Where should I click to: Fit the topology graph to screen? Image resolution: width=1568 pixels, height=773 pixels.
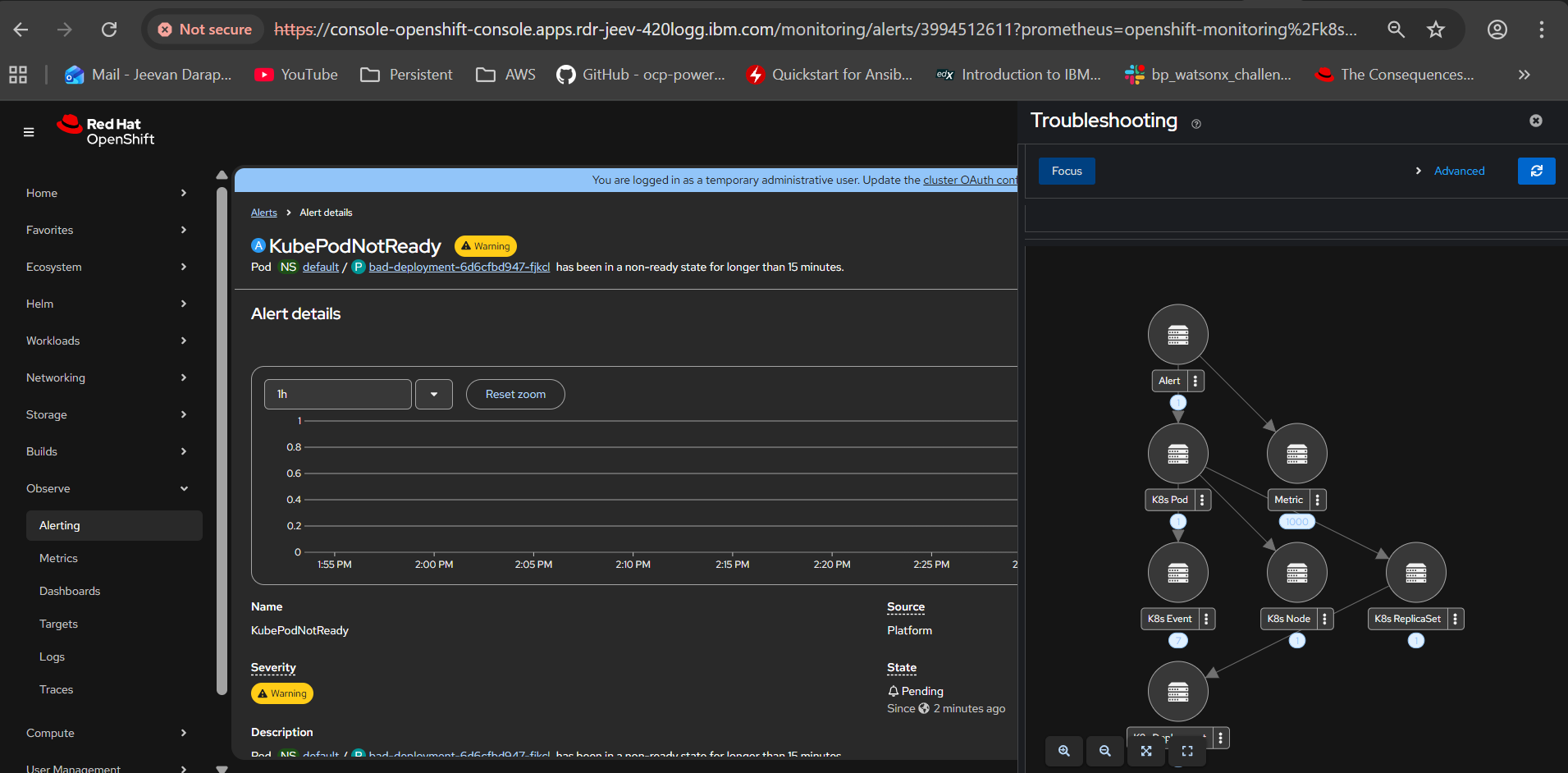(1146, 751)
